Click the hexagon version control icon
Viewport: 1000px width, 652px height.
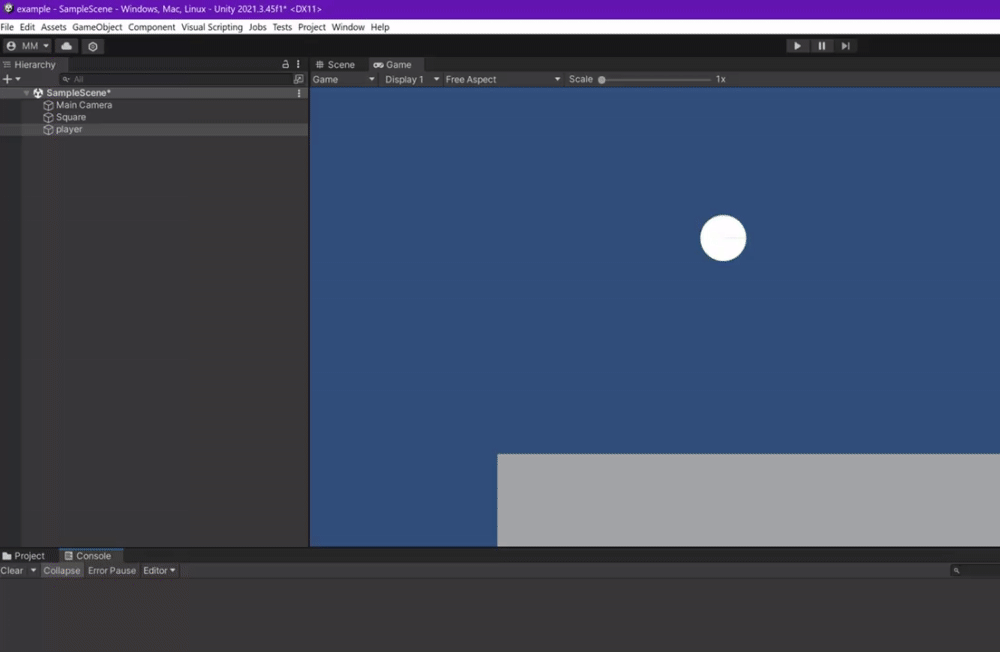pyautogui.click(x=93, y=46)
